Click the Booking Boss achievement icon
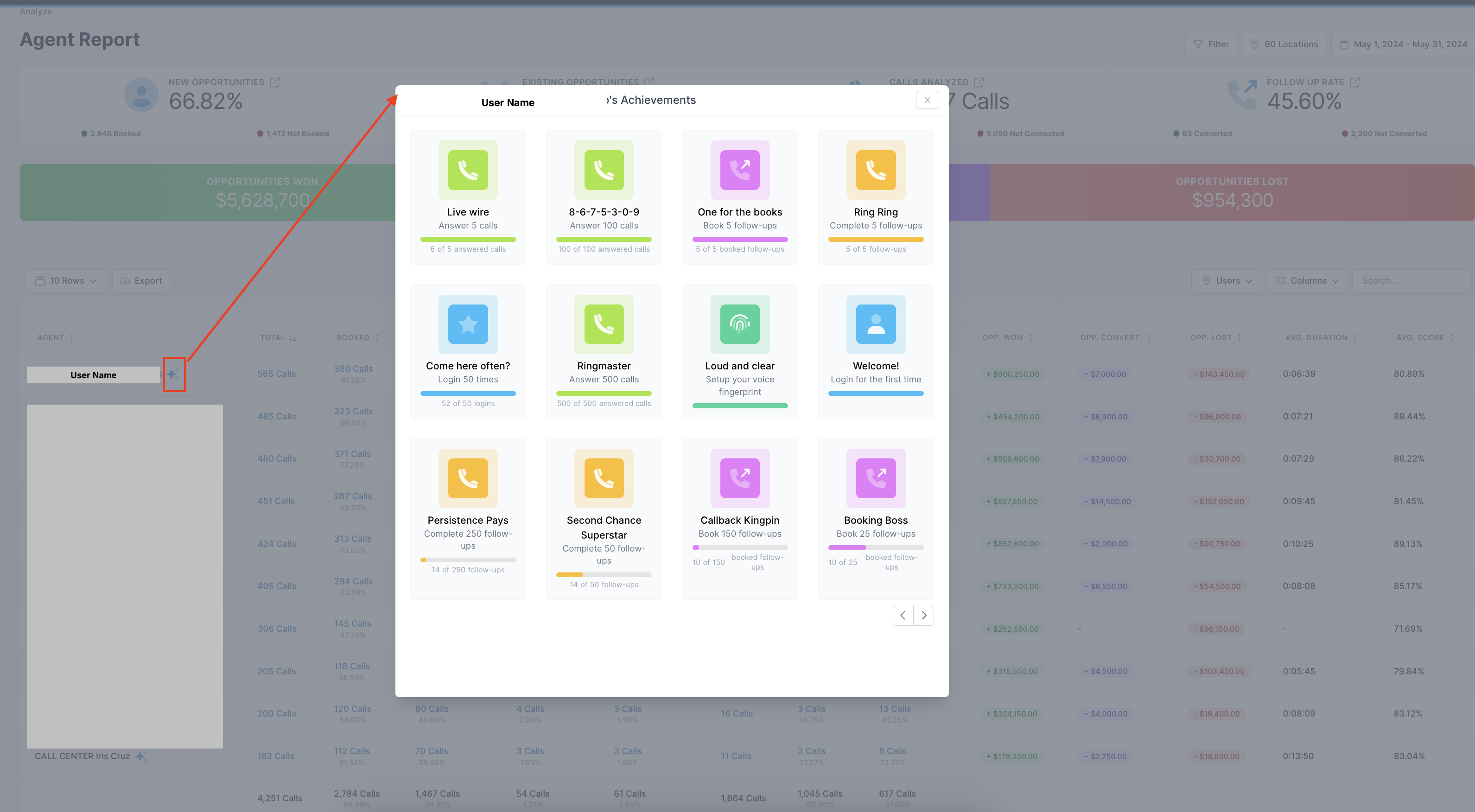Screen dimensions: 1475x812 point(876,478)
